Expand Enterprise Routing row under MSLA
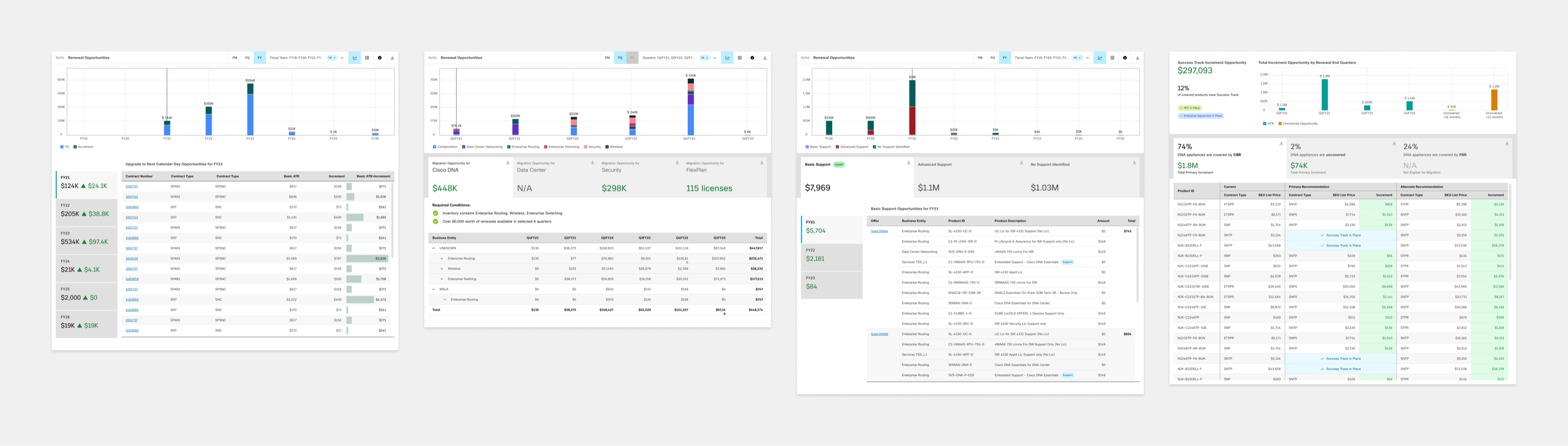Screen dimensions: 1568x446 point(445,300)
